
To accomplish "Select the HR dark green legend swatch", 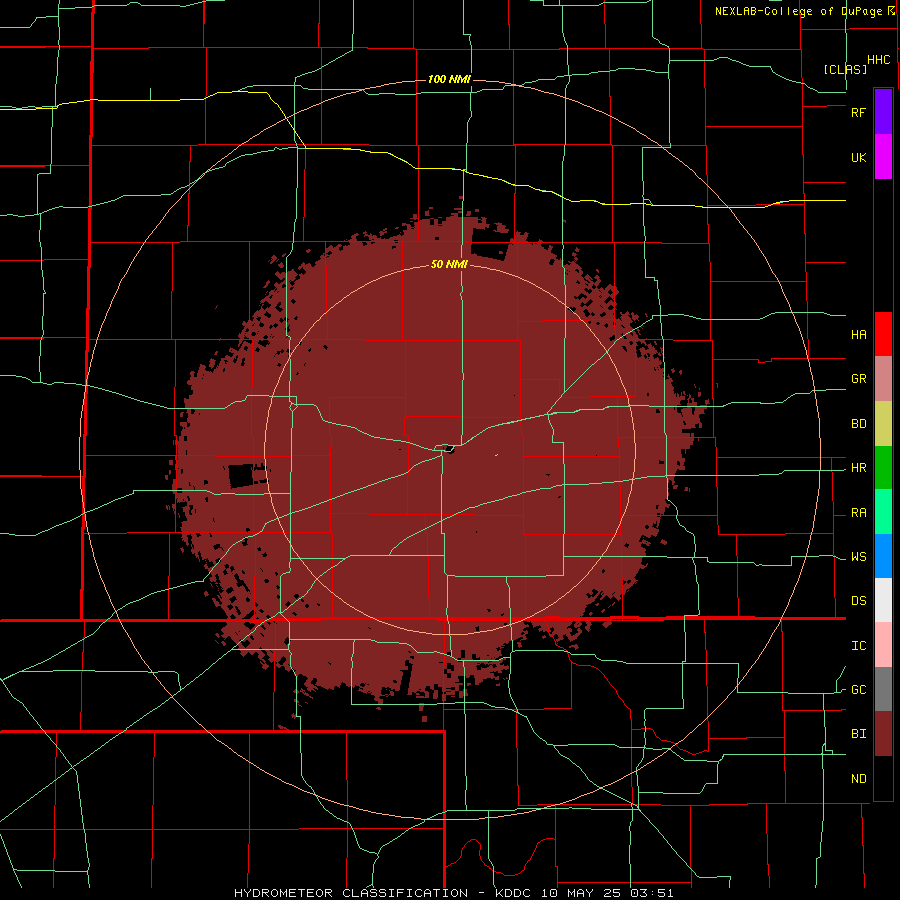I will tap(883, 468).
